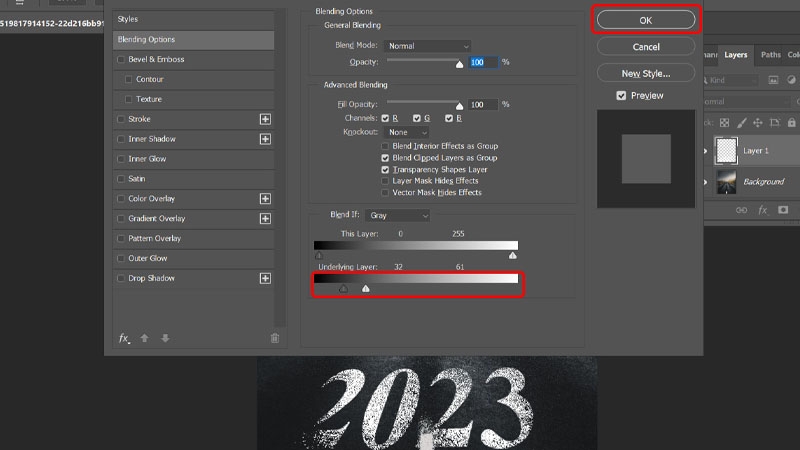Open the Blend If Gray dropdown
The height and width of the screenshot is (450, 800).
[x=397, y=216]
